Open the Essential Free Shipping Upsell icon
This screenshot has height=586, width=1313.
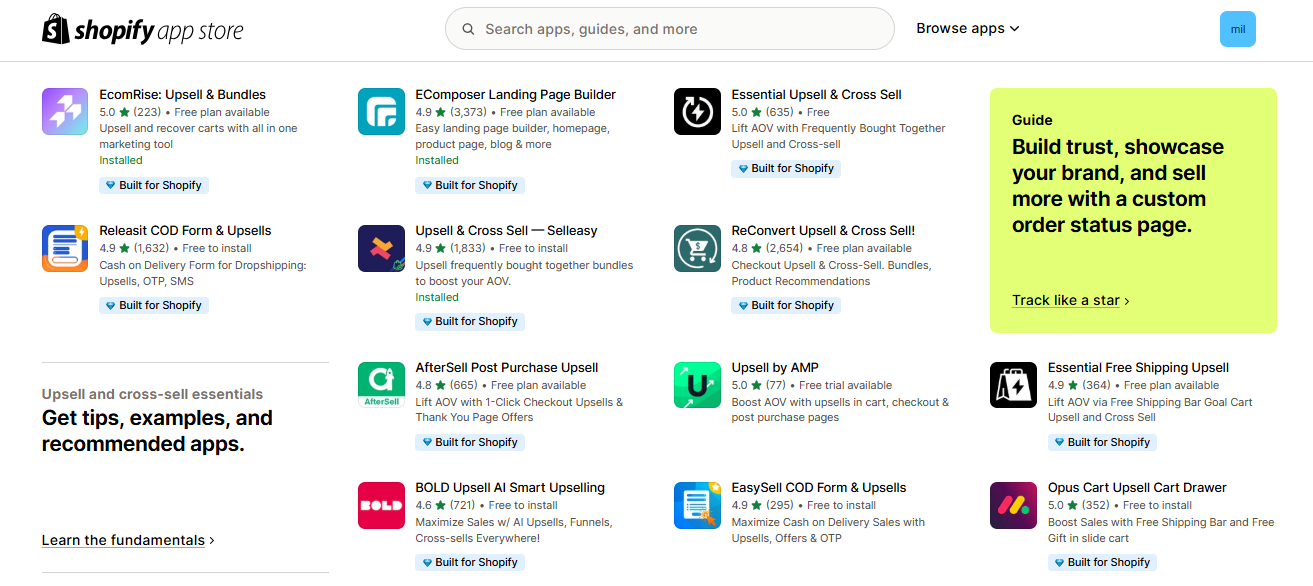(x=1014, y=385)
